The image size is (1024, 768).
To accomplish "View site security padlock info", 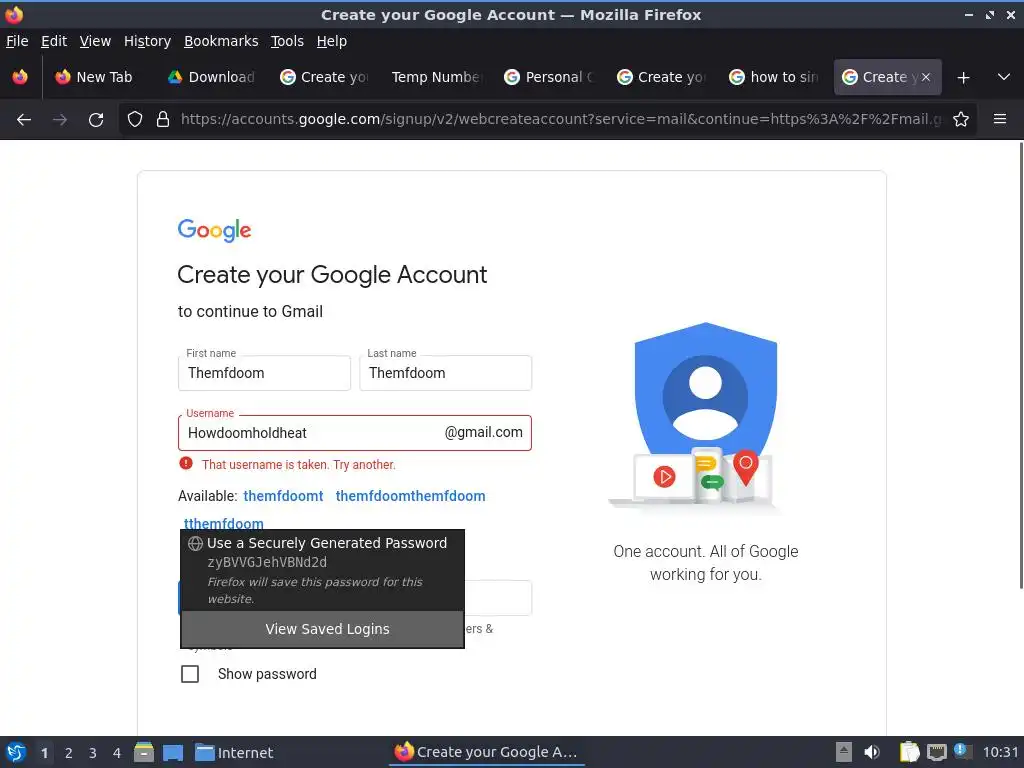I will click(163, 120).
